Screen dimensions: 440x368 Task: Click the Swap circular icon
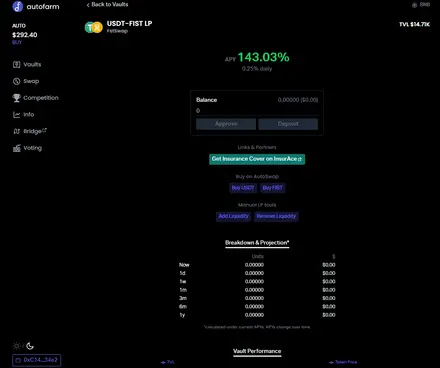click(17, 81)
